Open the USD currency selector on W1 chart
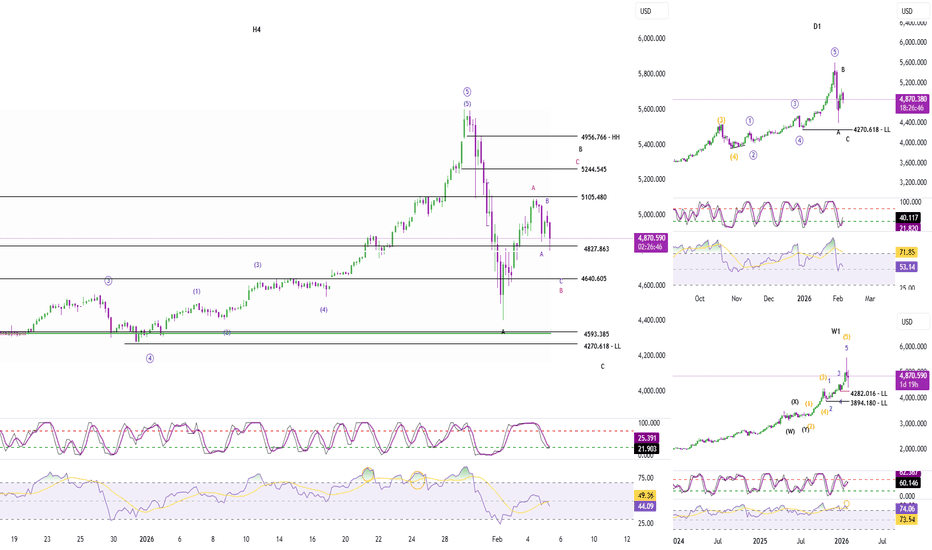932x550 pixels. click(913, 322)
